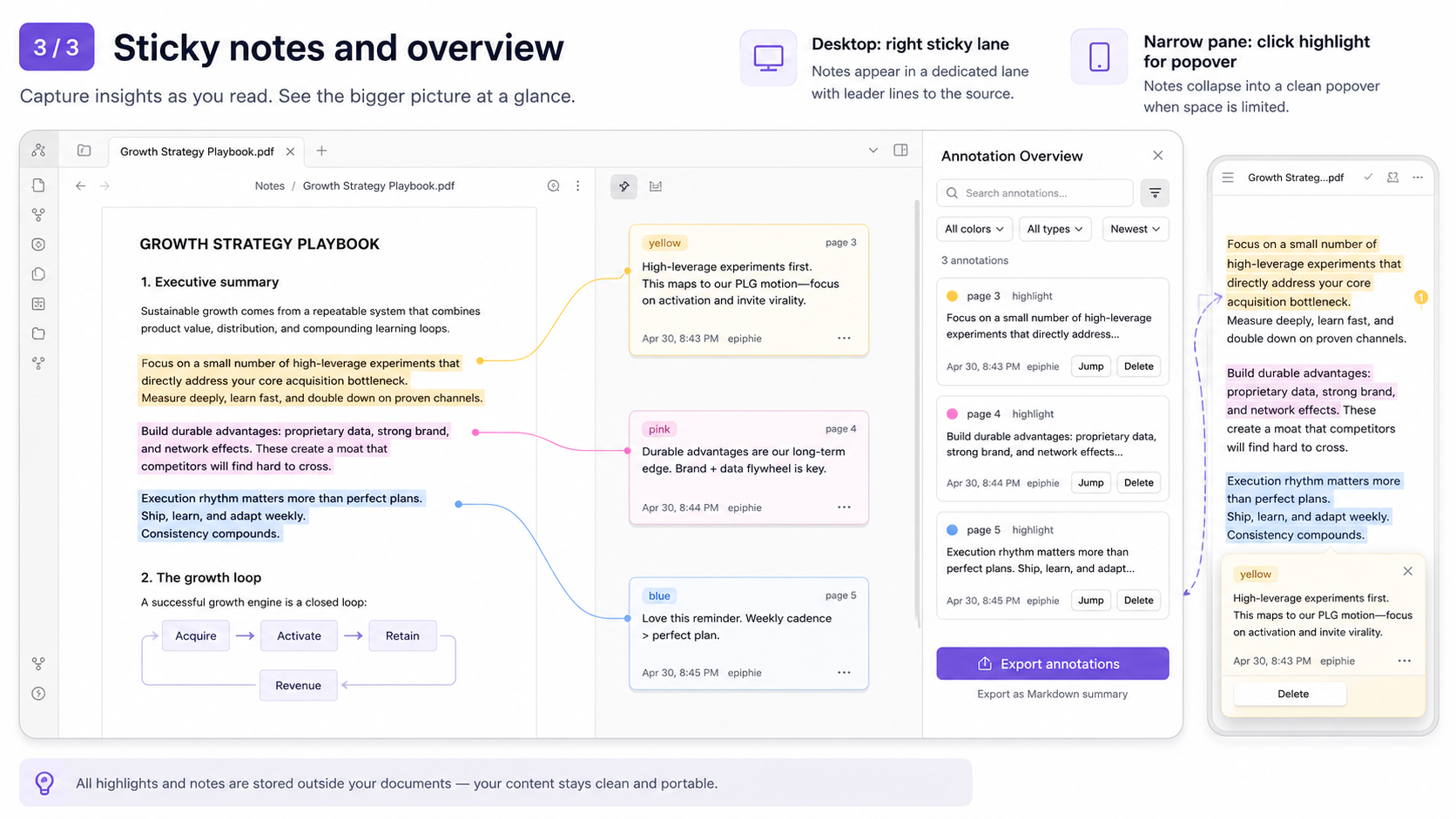The image size is (1456, 819).
Task: Jump to the page 4 highlight
Action: 1090,483
